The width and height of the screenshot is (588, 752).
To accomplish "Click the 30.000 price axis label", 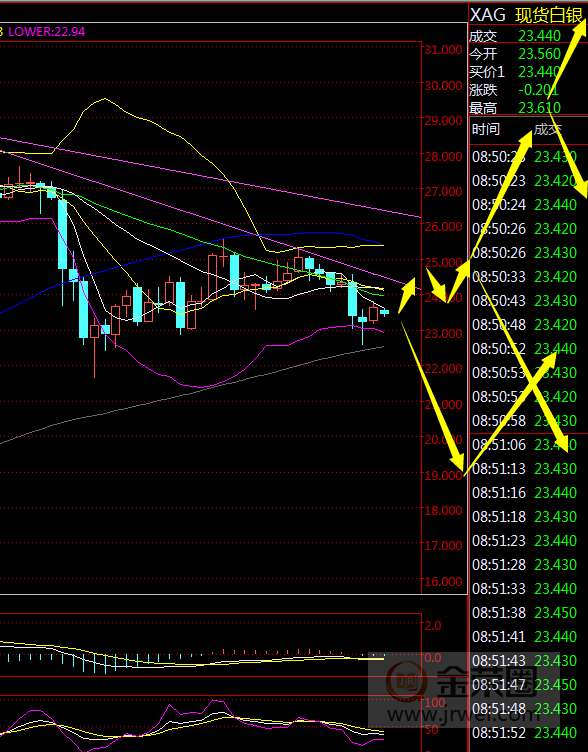I will pos(444,85).
